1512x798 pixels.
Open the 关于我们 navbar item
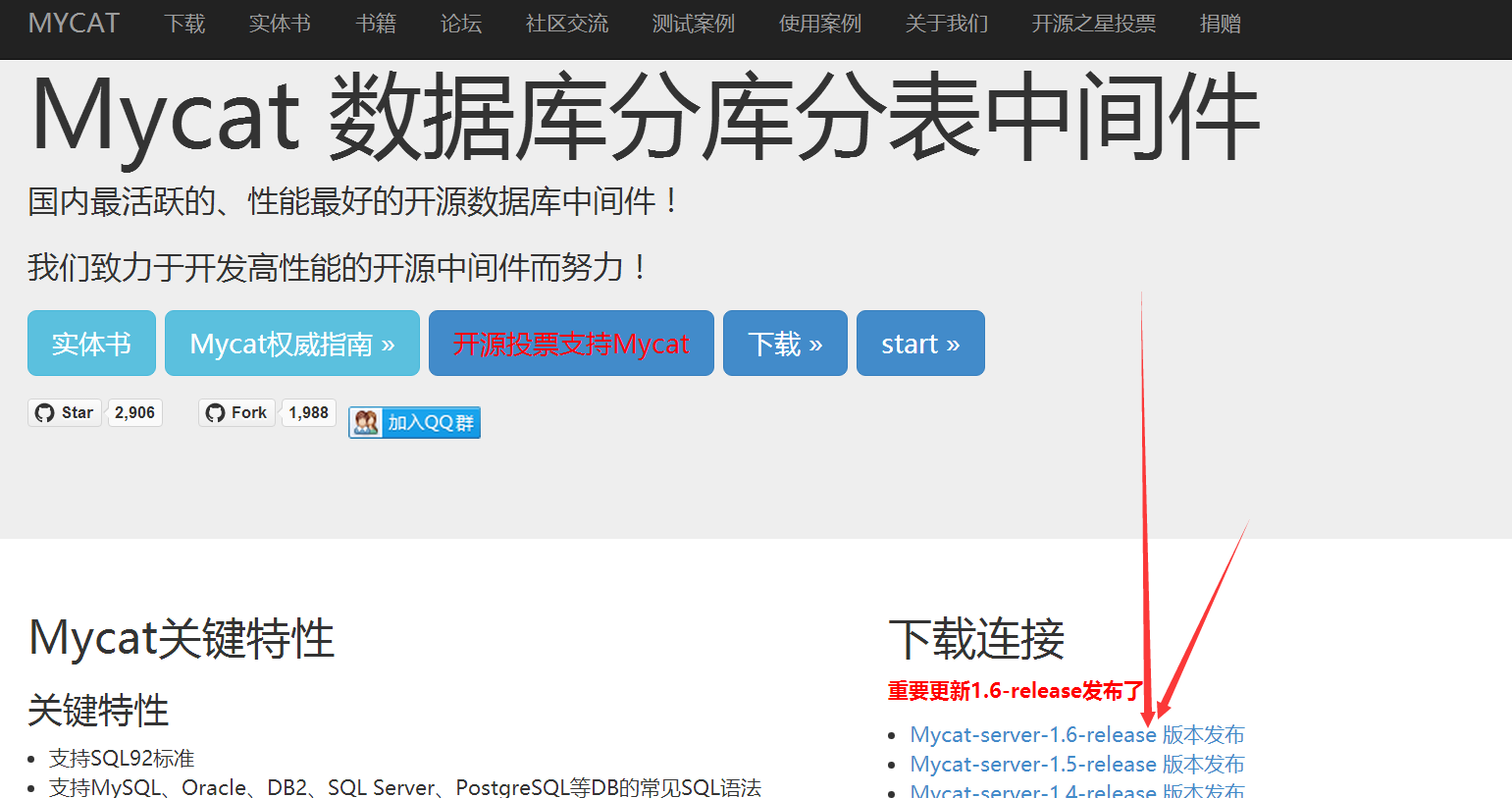coord(947,24)
